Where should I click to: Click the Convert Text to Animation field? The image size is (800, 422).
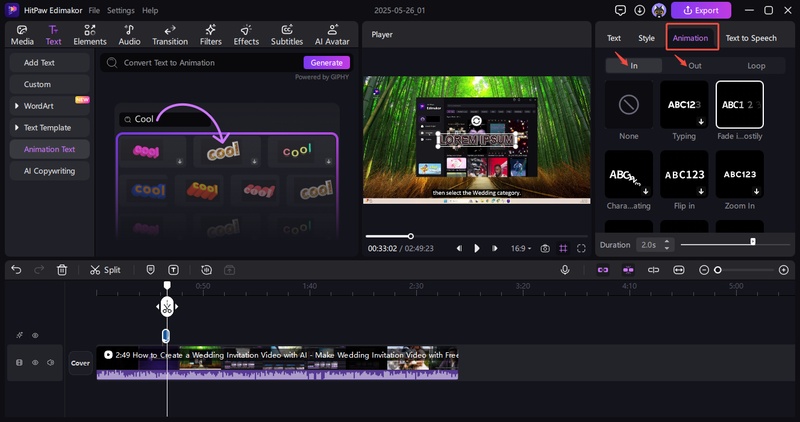point(204,62)
